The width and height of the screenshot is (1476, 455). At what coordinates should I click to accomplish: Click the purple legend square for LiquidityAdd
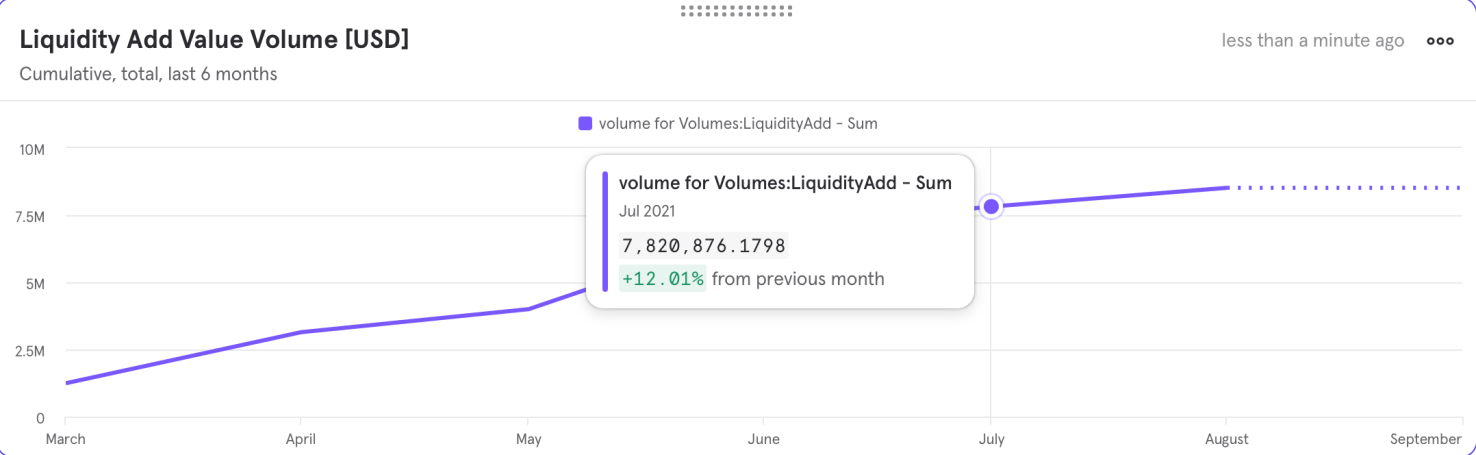(x=585, y=124)
